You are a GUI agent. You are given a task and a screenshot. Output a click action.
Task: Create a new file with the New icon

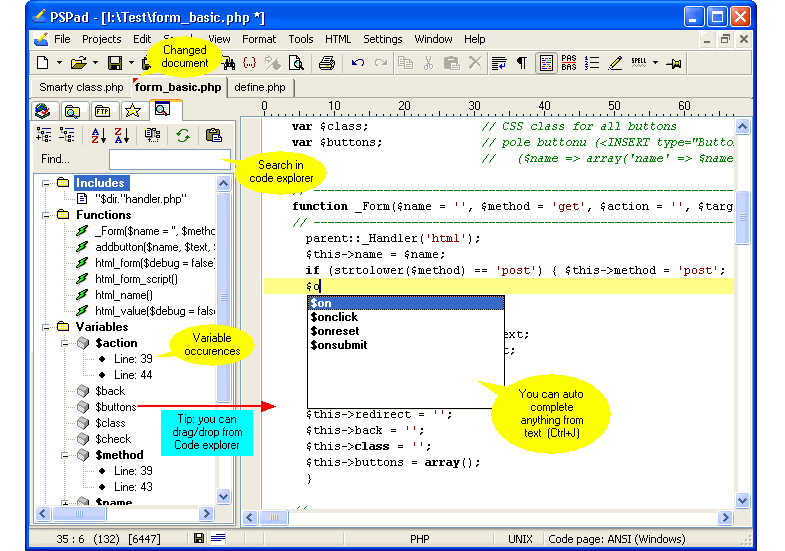click(x=43, y=63)
